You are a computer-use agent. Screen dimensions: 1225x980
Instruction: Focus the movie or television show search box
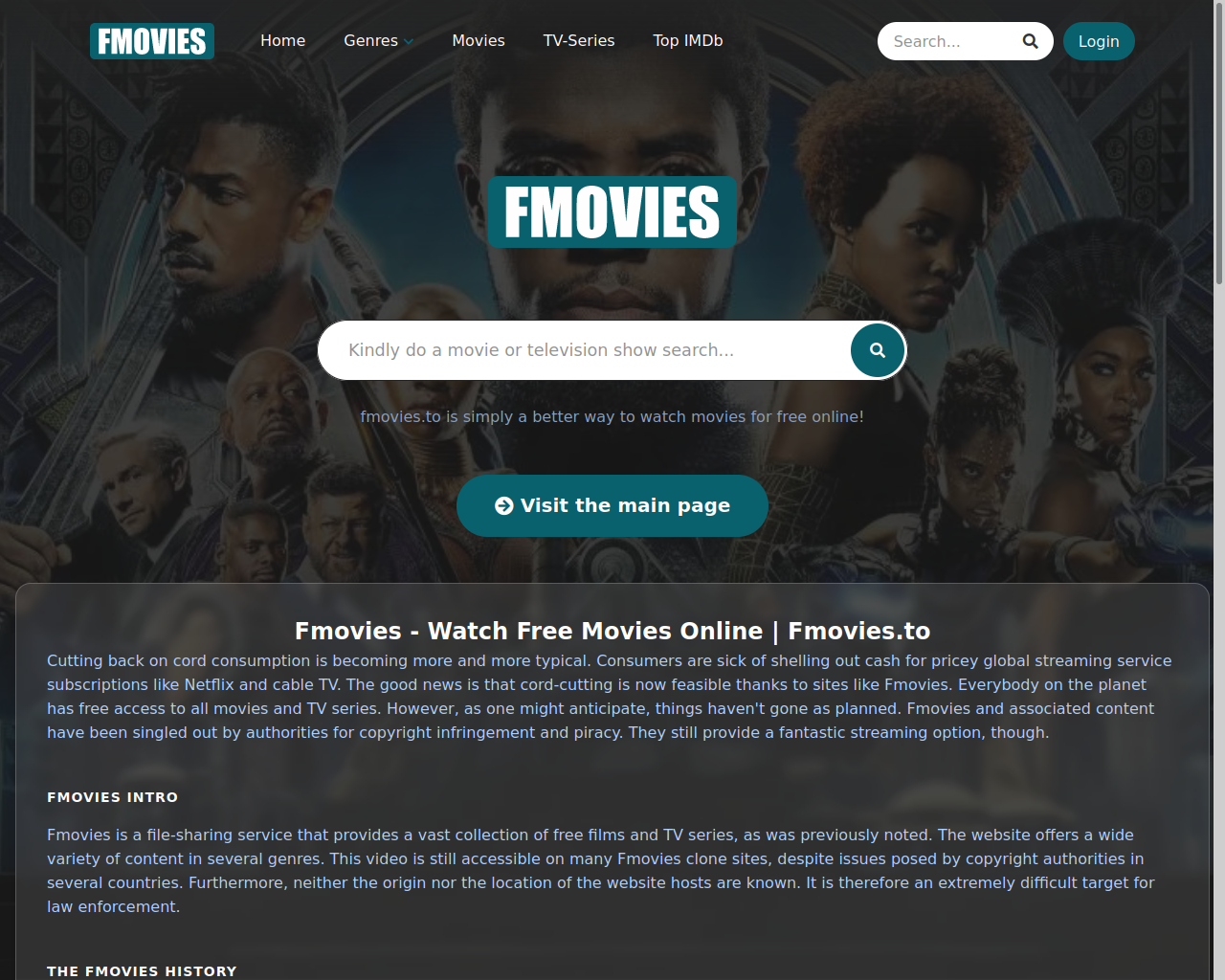[x=586, y=350]
